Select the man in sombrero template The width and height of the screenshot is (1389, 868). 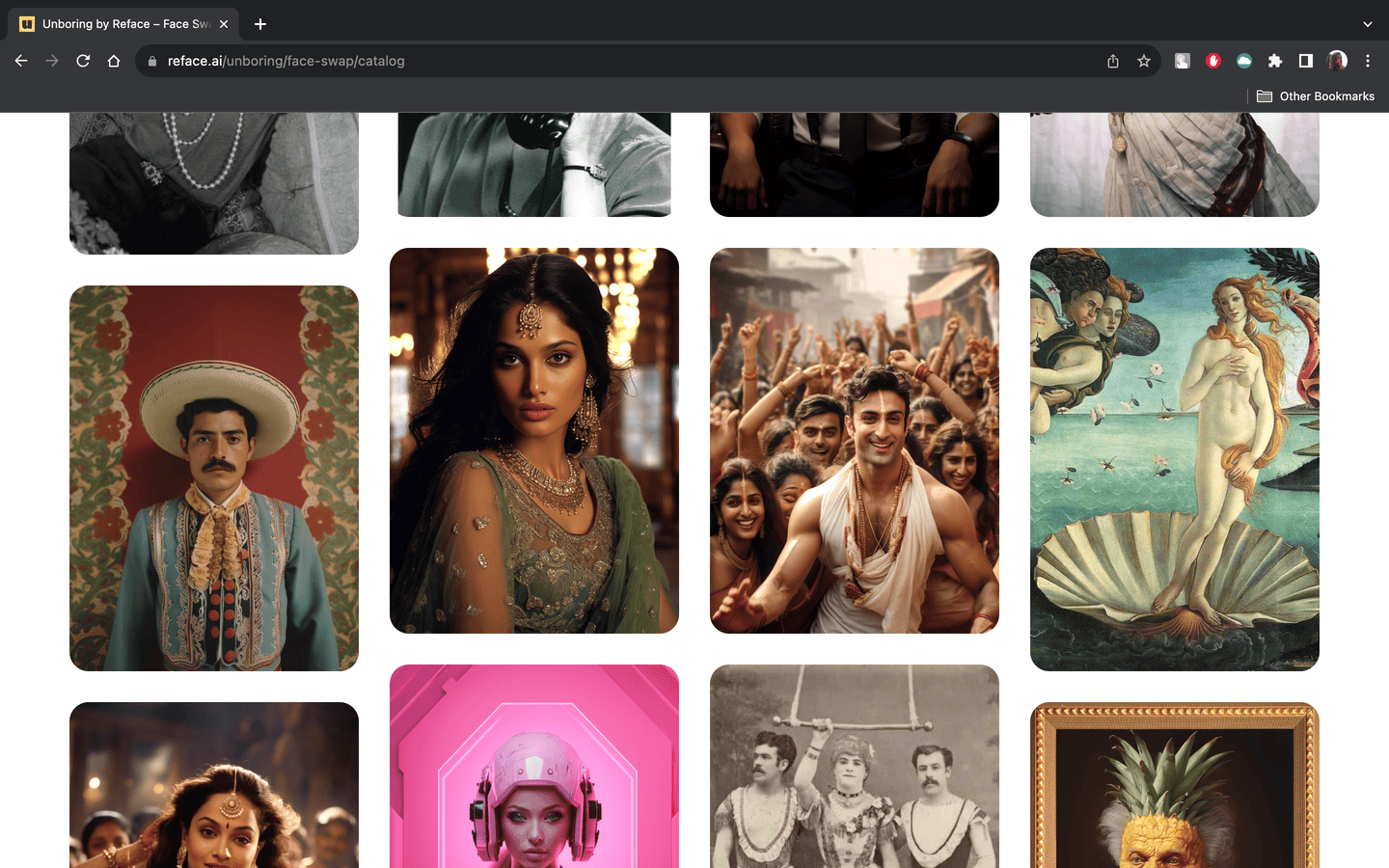pyautogui.click(x=214, y=478)
